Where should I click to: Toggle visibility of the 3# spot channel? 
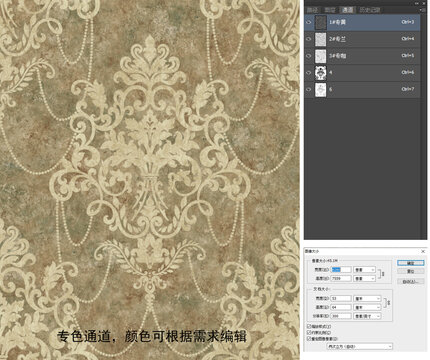[309, 56]
